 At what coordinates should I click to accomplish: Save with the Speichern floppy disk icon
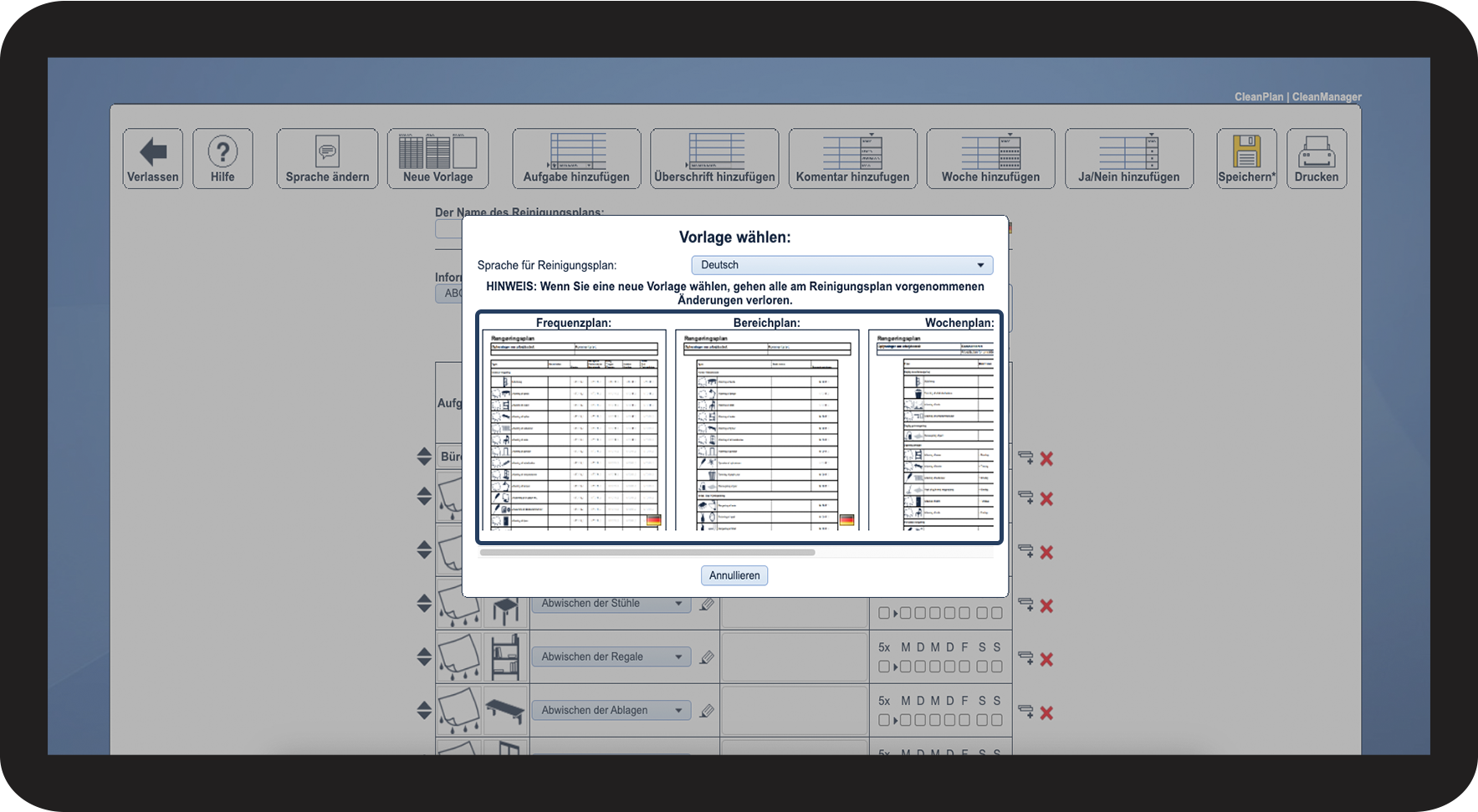1246,151
